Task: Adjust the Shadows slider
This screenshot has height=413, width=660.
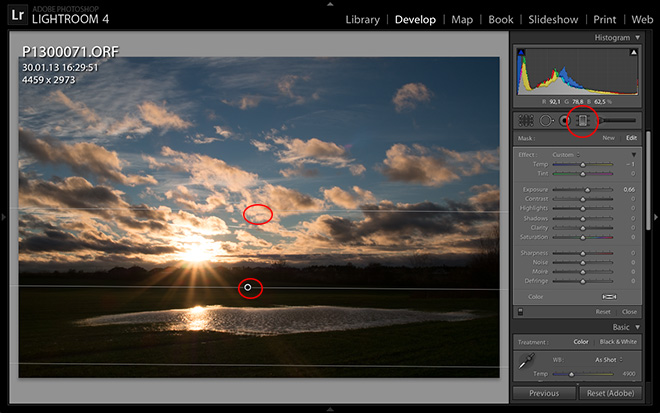Action: 583,218
